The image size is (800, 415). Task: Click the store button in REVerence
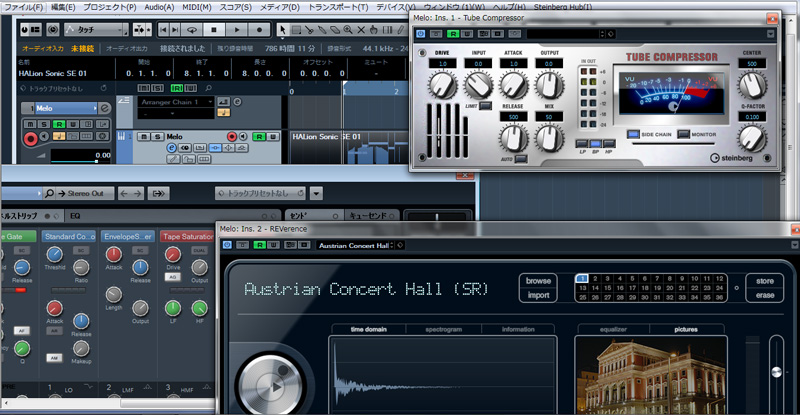tap(765, 281)
